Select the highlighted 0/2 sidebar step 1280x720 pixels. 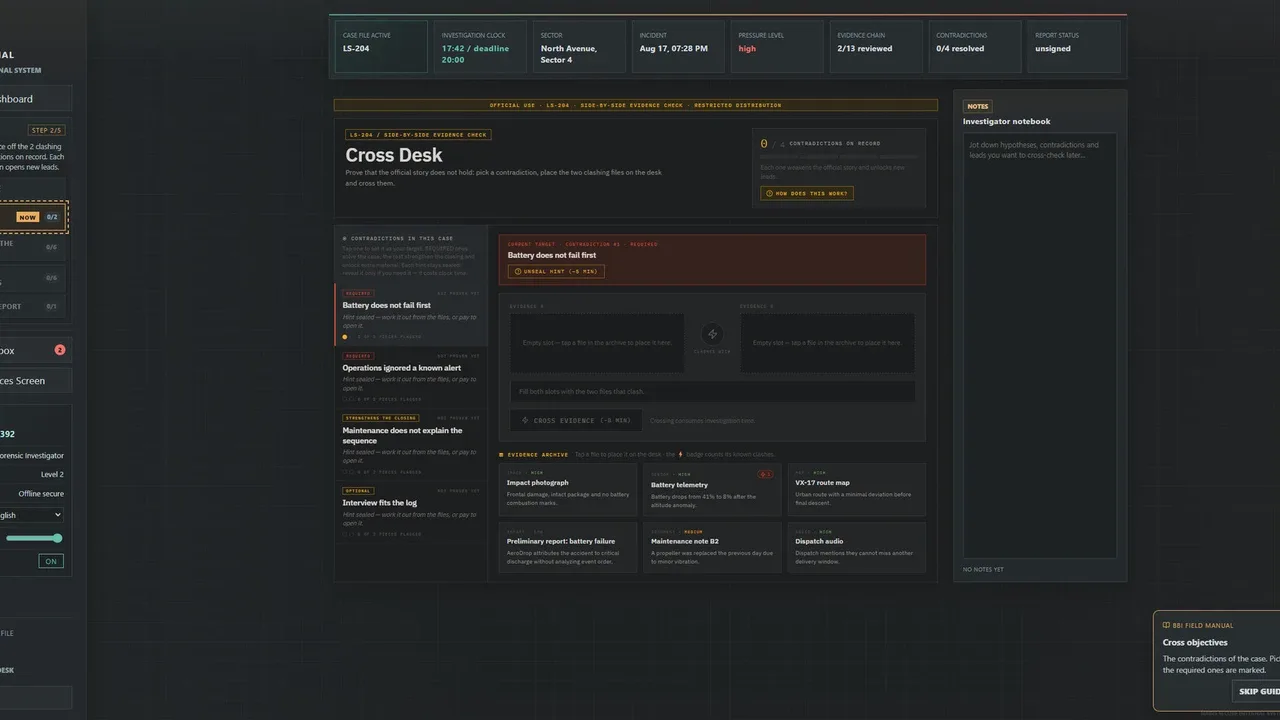point(33,217)
